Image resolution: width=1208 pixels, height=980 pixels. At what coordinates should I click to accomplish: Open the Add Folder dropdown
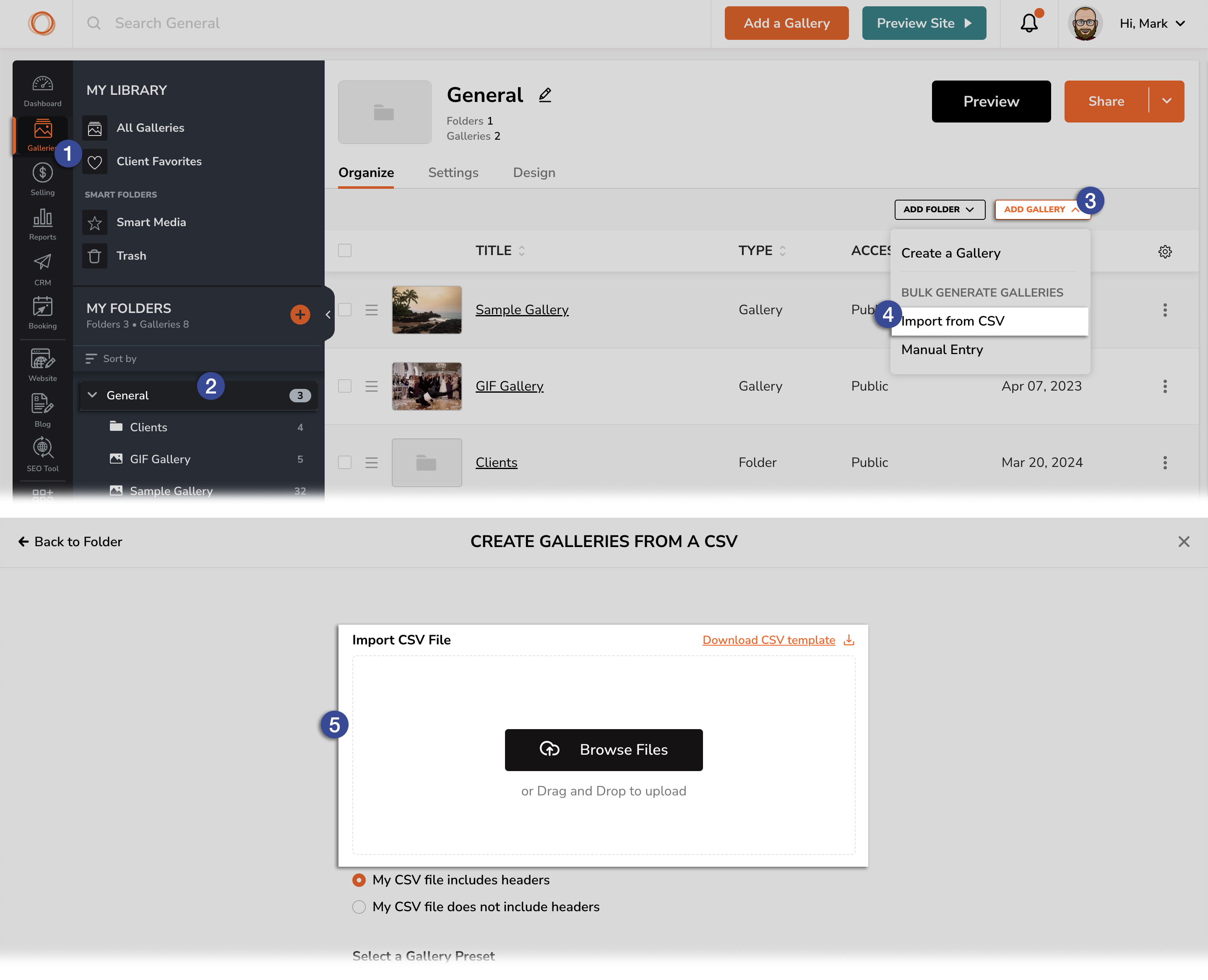939,209
